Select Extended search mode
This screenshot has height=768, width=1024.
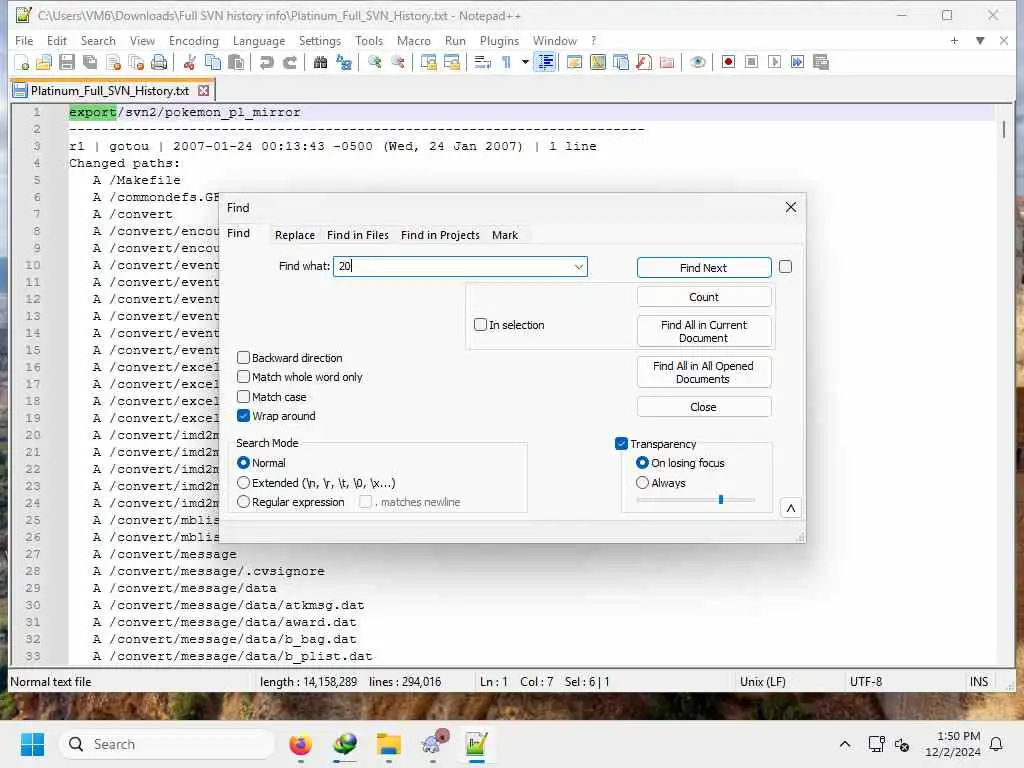click(244, 483)
